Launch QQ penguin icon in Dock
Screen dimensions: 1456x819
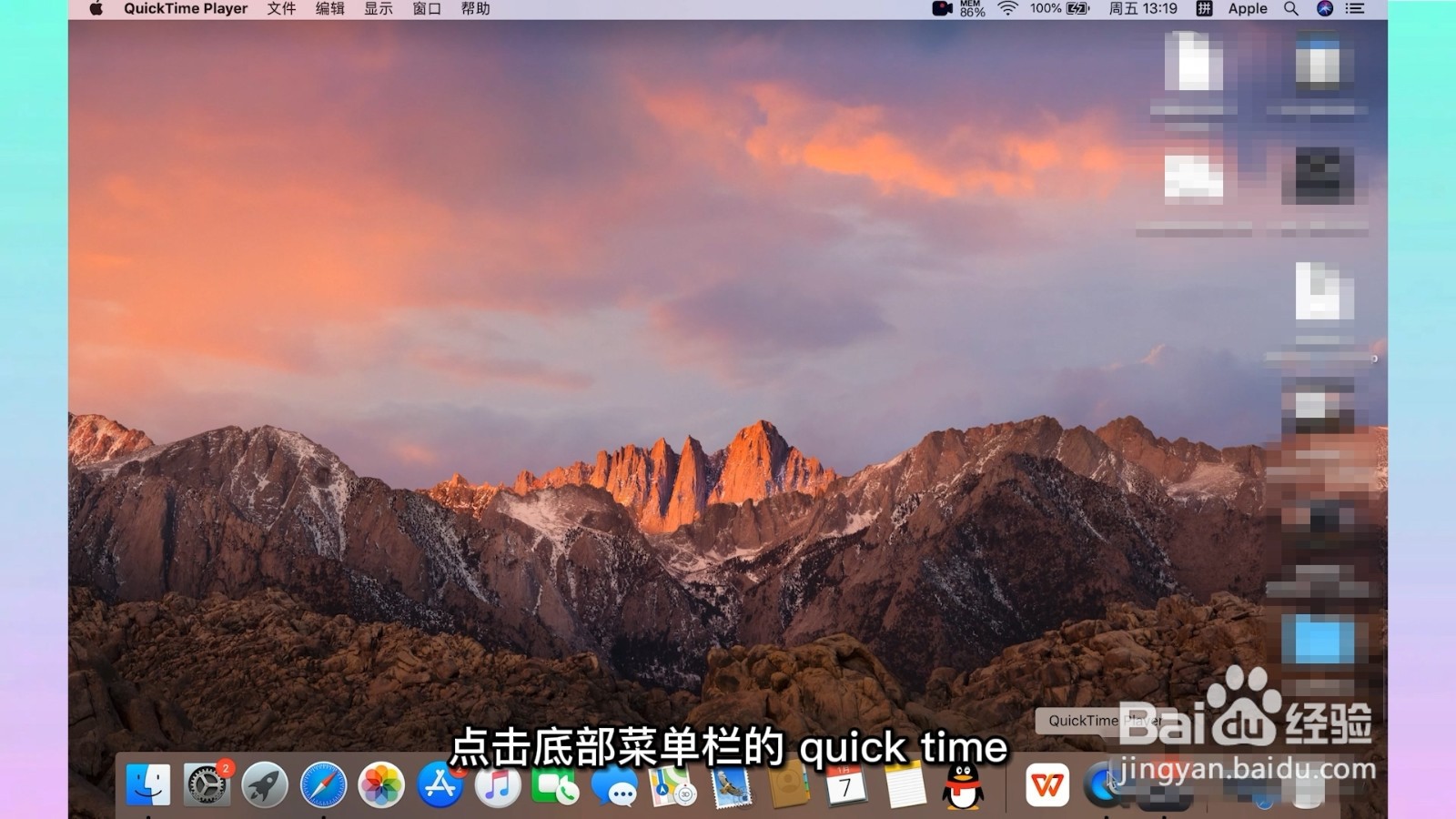[963, 784]
